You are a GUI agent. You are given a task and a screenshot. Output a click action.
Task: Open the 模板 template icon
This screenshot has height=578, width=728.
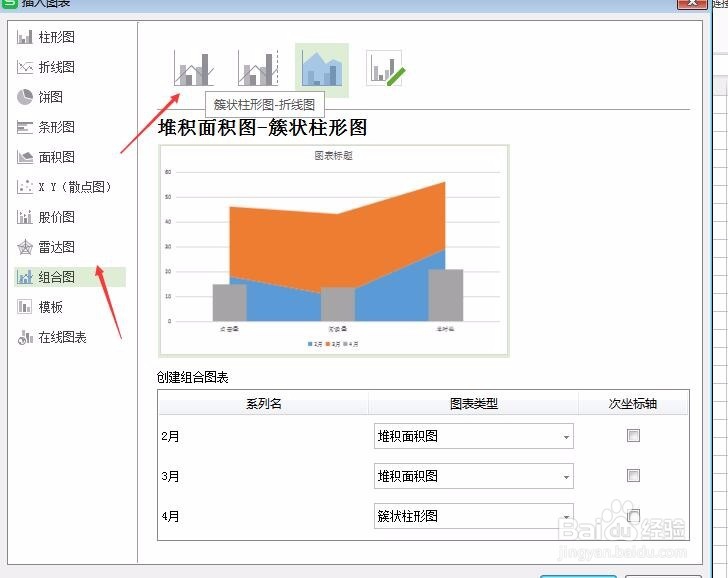25,307
